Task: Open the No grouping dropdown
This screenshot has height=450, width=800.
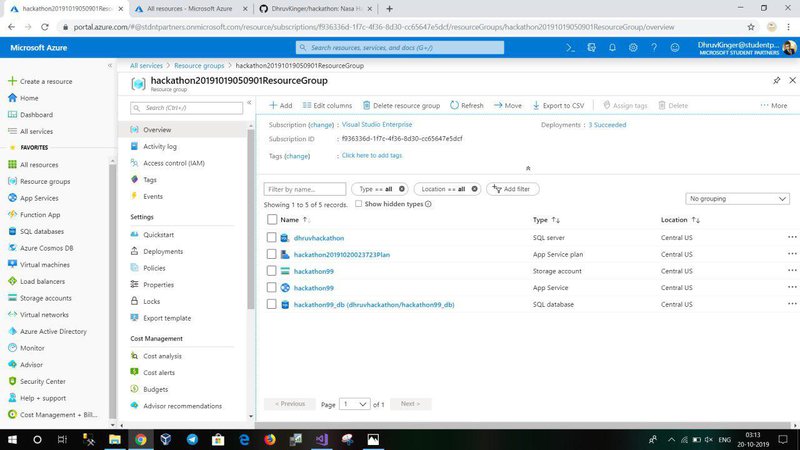Action: coord(737,198)
